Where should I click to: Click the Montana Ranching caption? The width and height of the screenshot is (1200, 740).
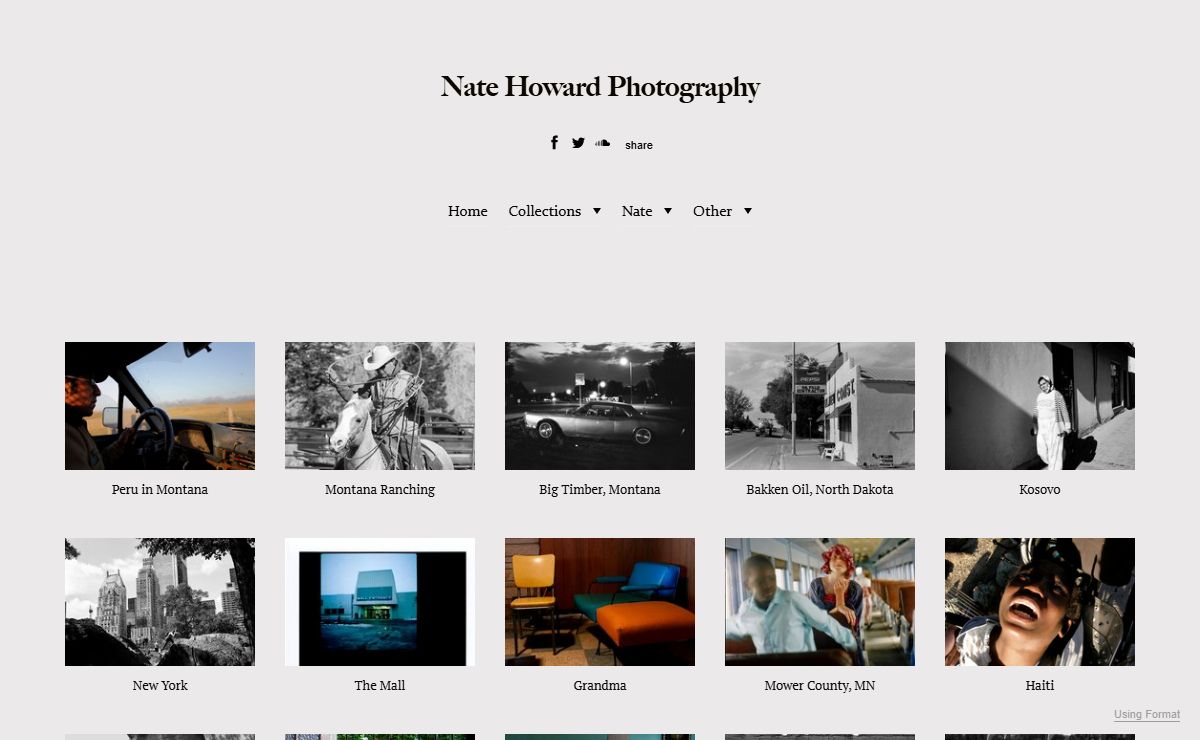pyautogui.click(x=380, y=490)
